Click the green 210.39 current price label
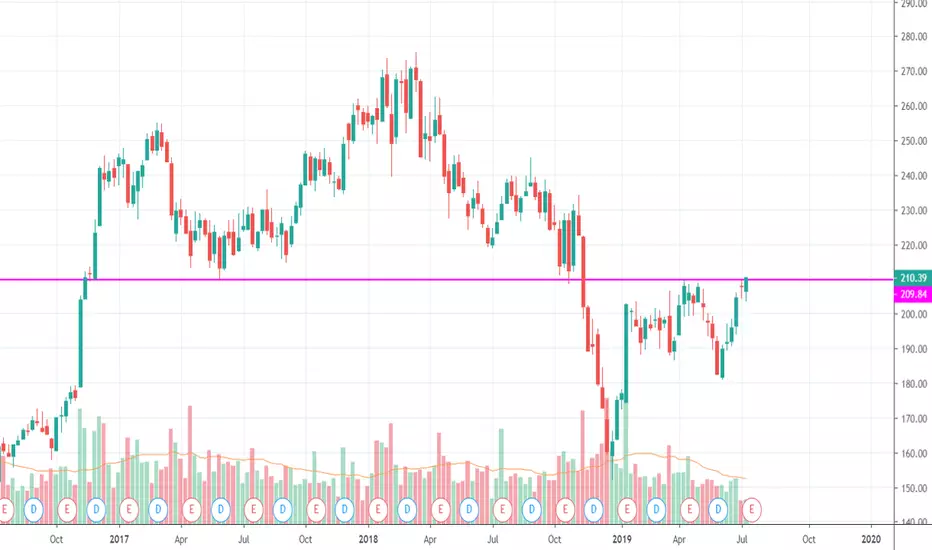Image resolution: width=932 pixels, height=550 pixels. [x=913, y=278]
